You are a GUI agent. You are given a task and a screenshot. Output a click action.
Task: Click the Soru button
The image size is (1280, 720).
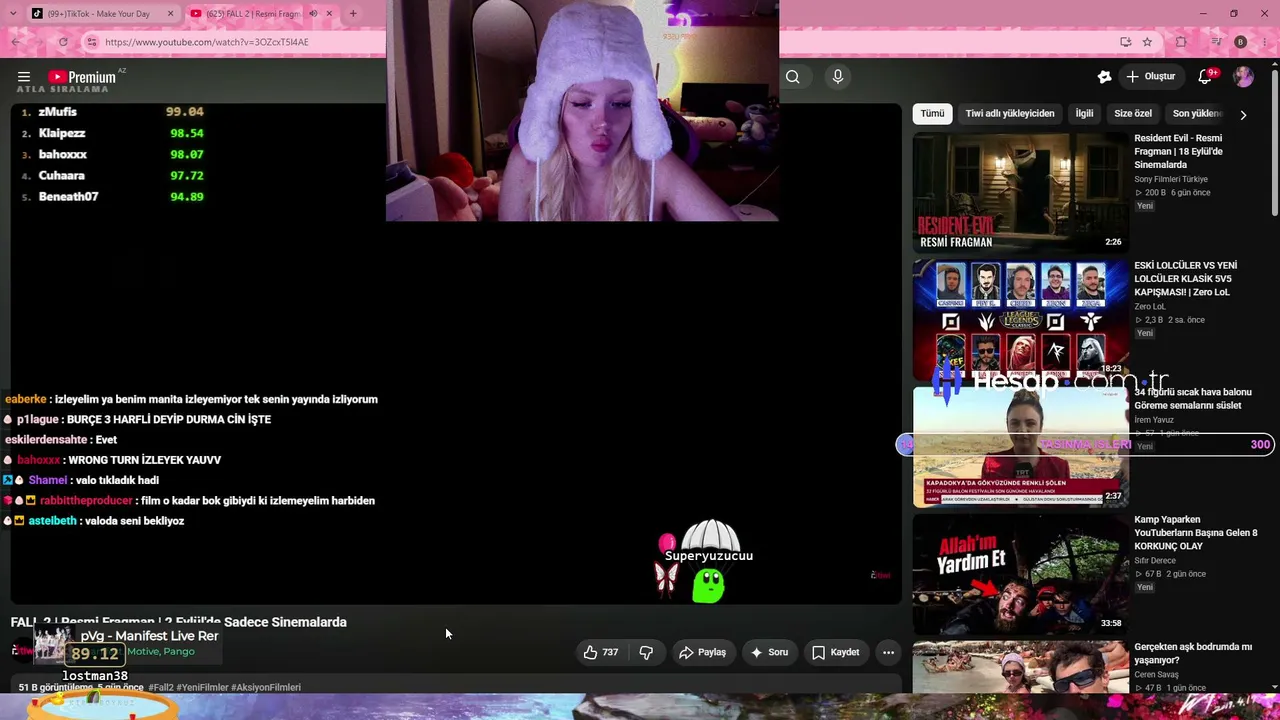pos(768,653)
